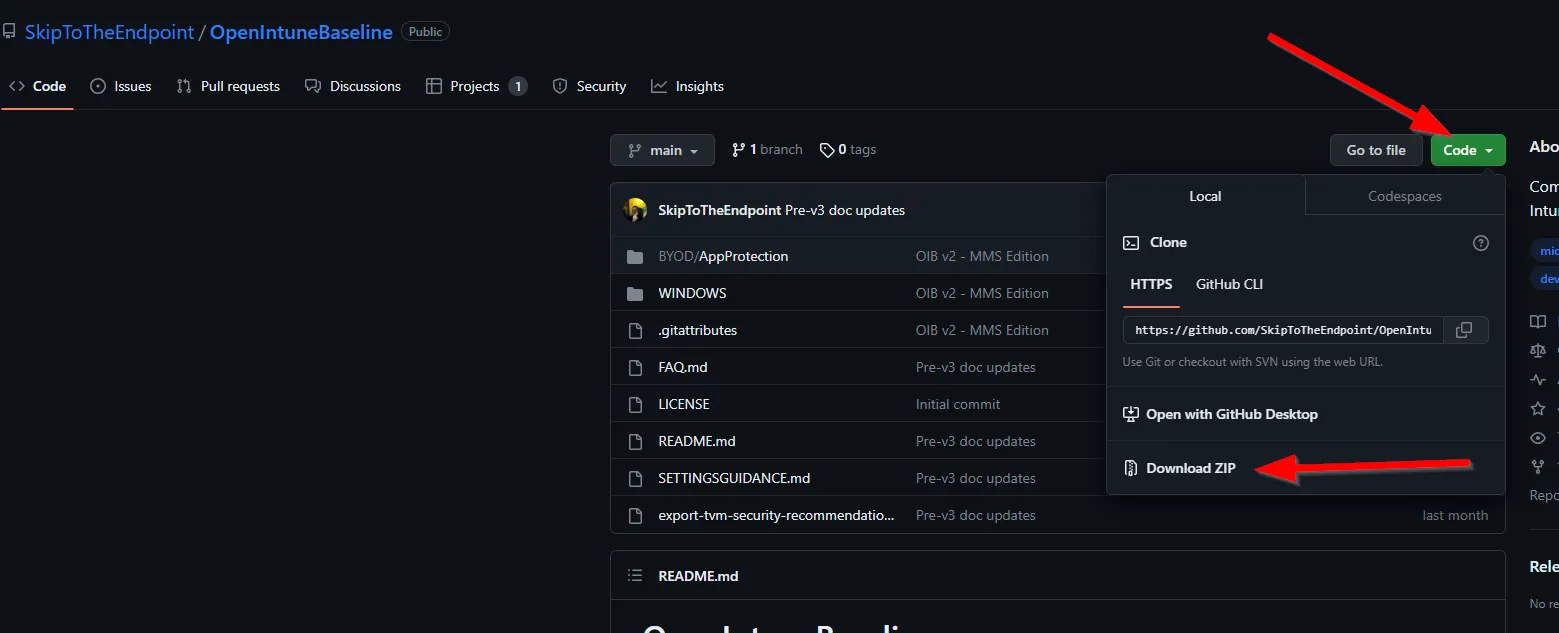Click the folder icon beside WINDOWS
This screenshot has width=1559, height=633.
[x=634, y=293]
